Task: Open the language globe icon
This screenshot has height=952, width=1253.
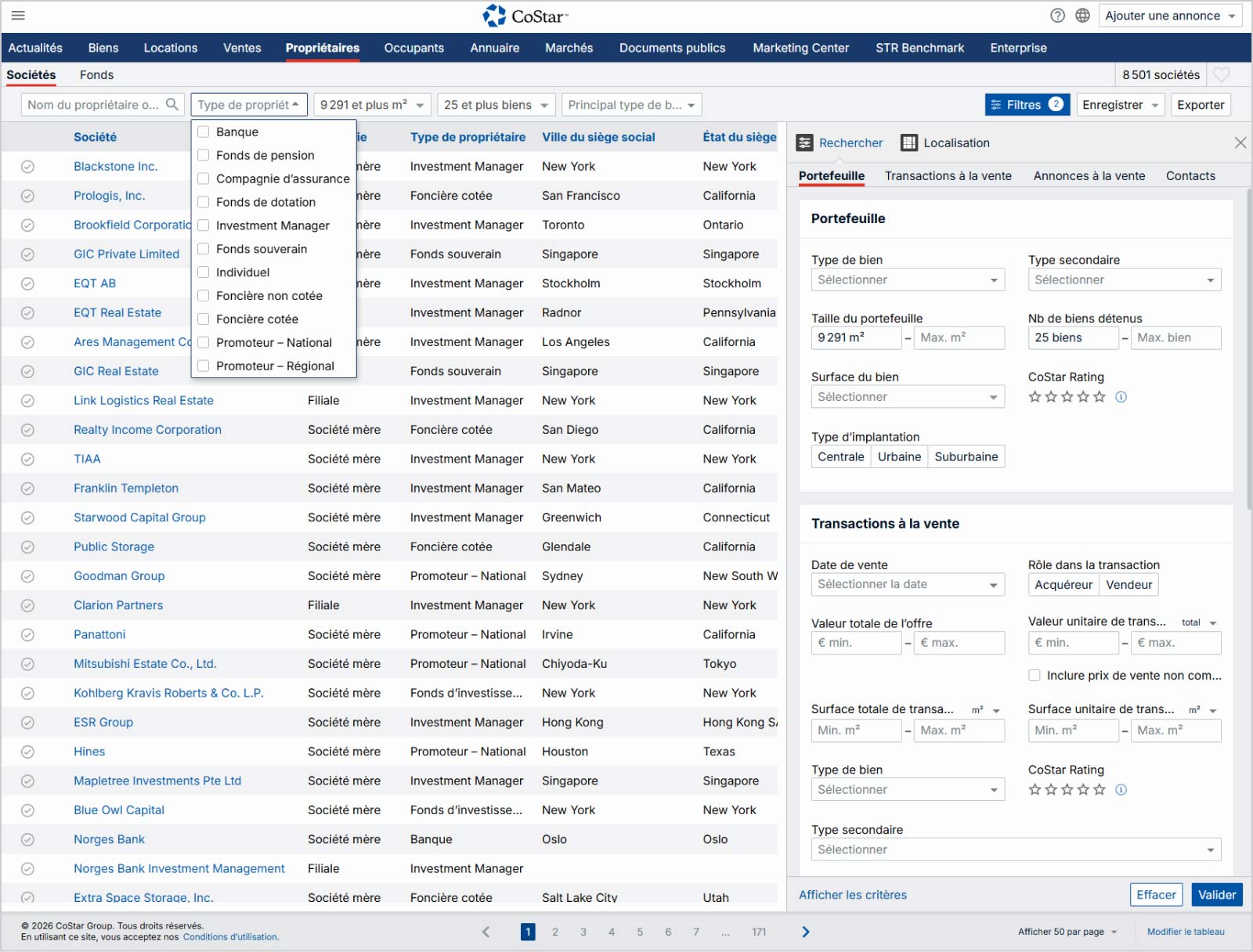Action: click(1082, 16)
